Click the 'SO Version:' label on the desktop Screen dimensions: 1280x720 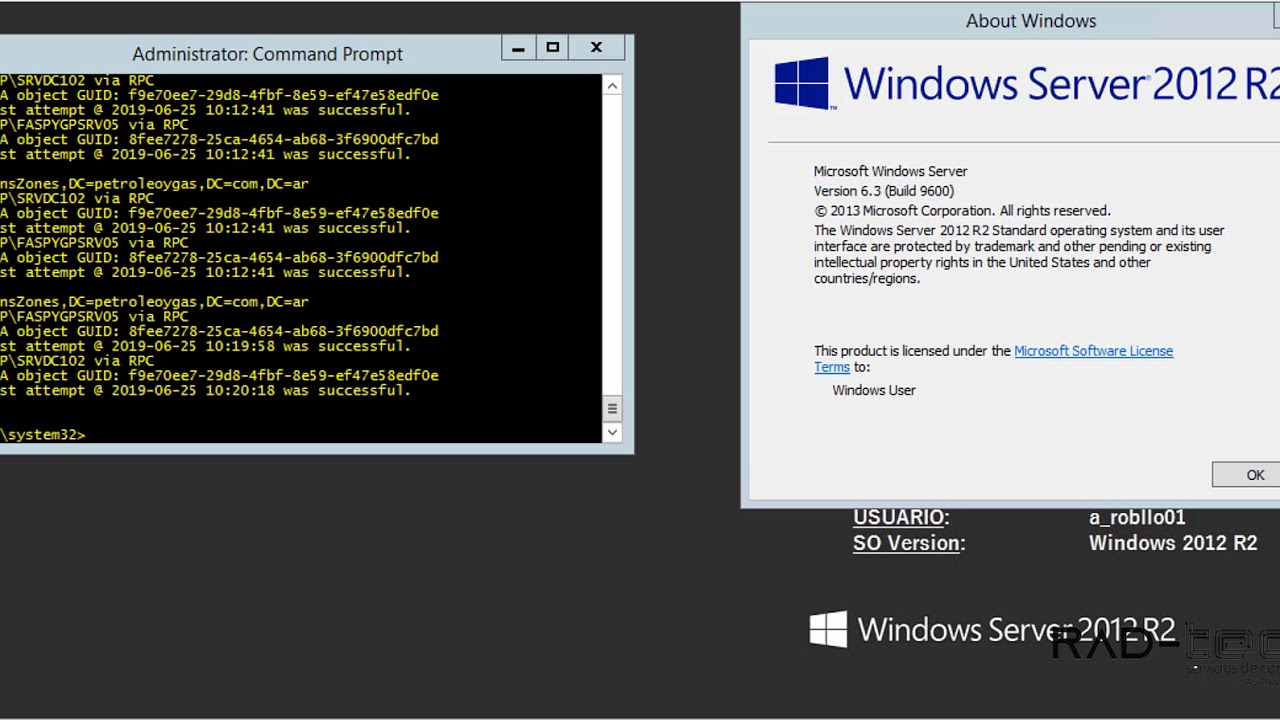pyautogui.click(x=909, y=543)
